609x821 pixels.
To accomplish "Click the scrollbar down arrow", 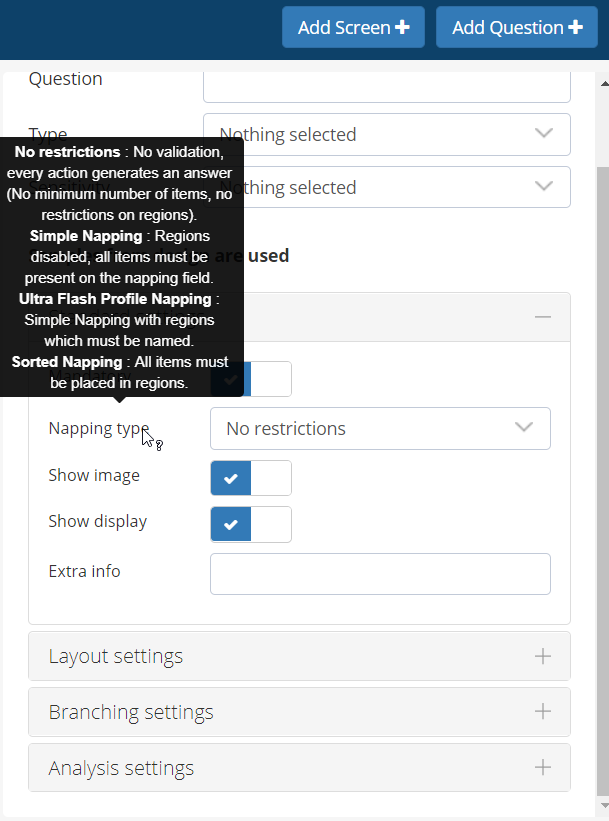I will (x=602, y=805).
